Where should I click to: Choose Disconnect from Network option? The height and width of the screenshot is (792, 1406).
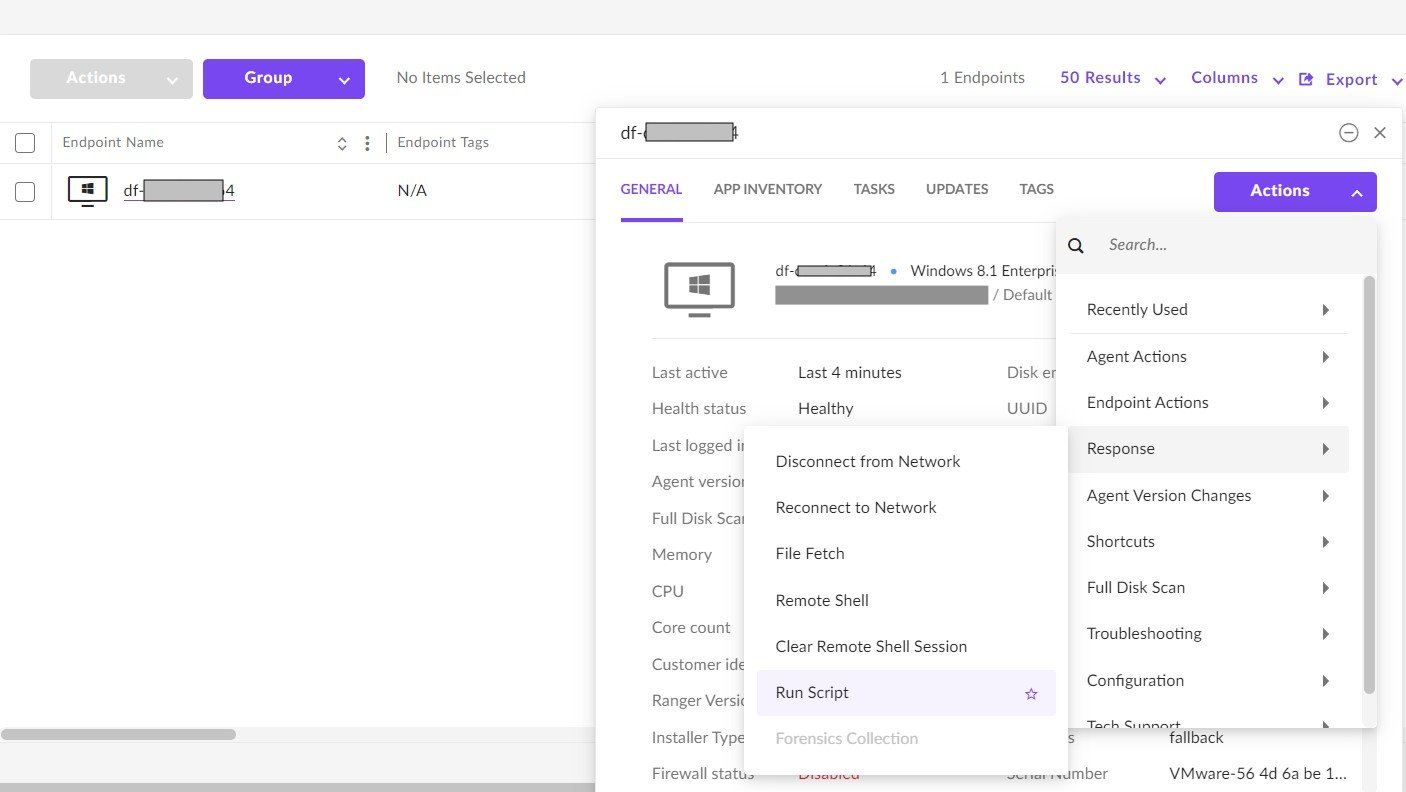click(867, 461)
